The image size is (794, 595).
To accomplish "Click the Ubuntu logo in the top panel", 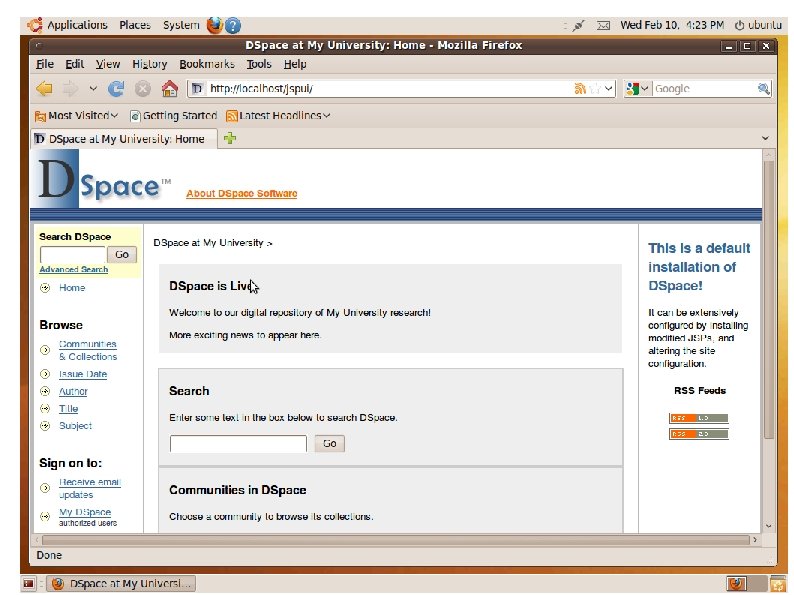I will point(34,25).
